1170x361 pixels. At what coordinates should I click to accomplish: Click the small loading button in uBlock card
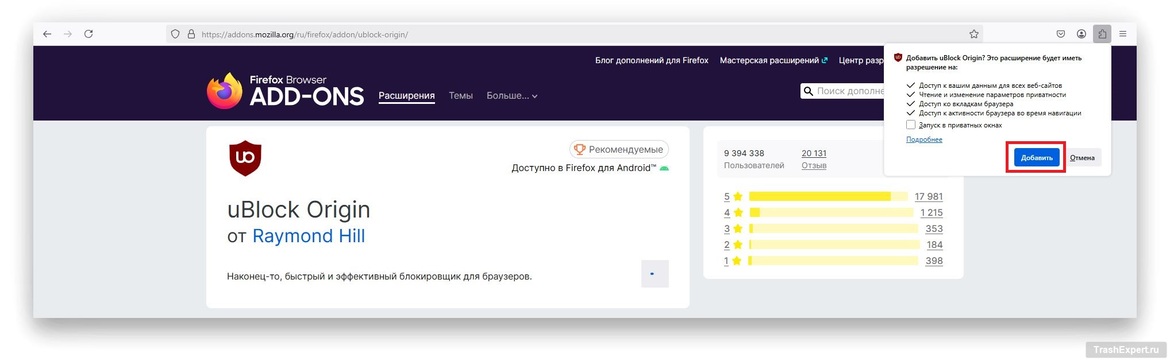point(654,274)
